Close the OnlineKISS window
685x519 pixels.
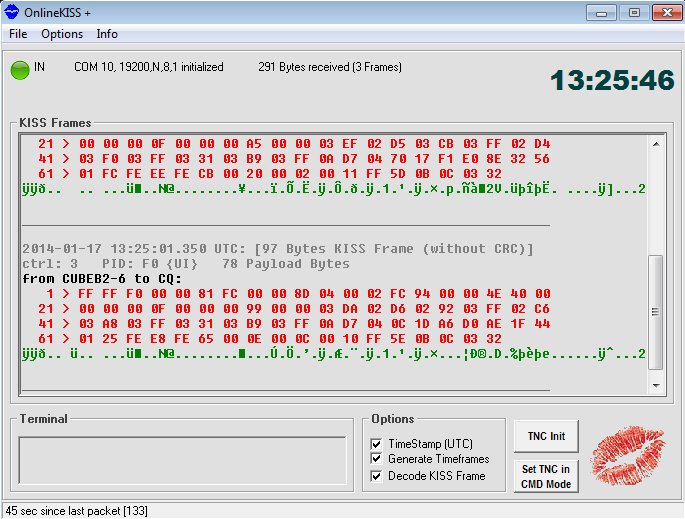tap(667, 13)
